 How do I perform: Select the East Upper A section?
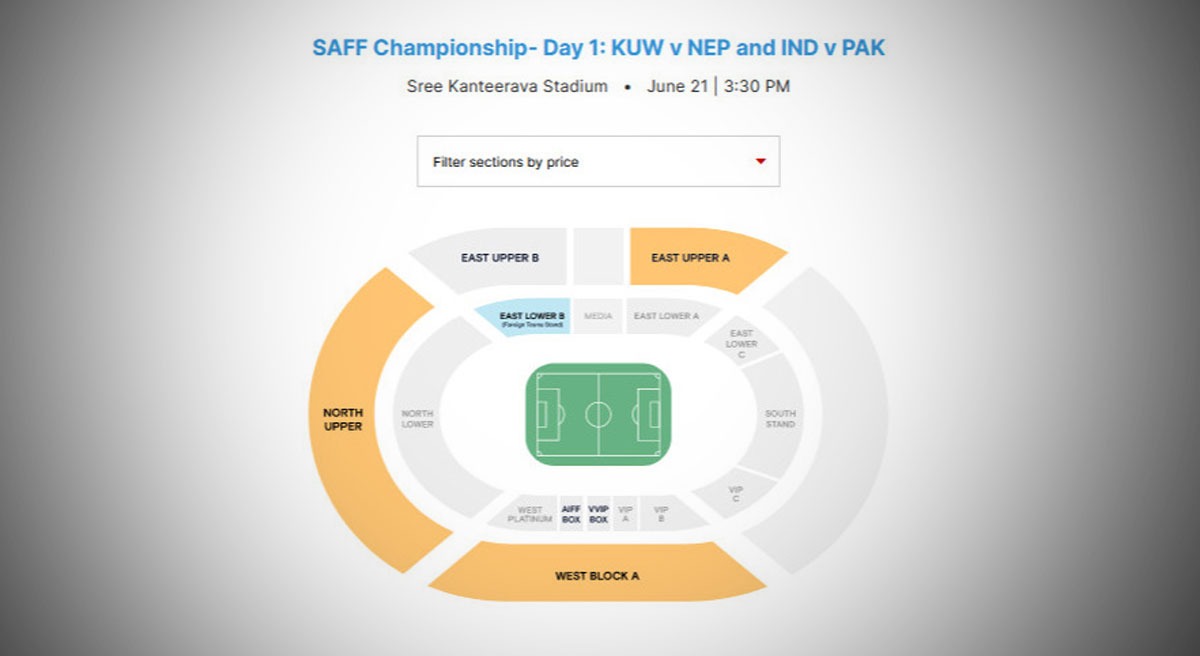(690, 258)
